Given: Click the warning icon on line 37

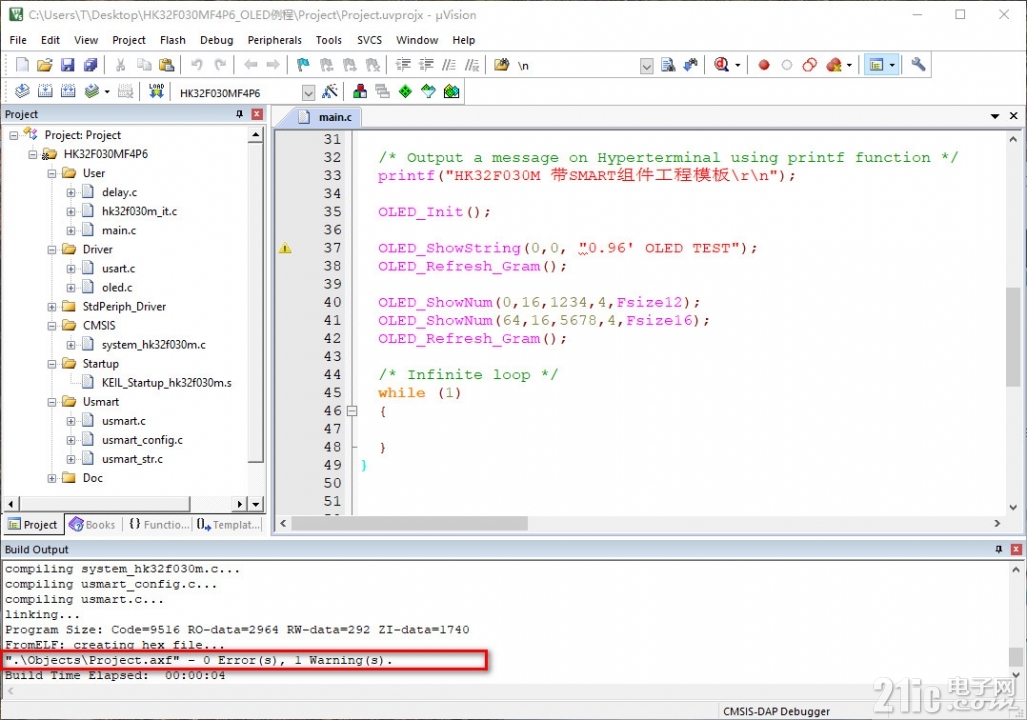Looking at the screenshot, I should pos(285,248).
